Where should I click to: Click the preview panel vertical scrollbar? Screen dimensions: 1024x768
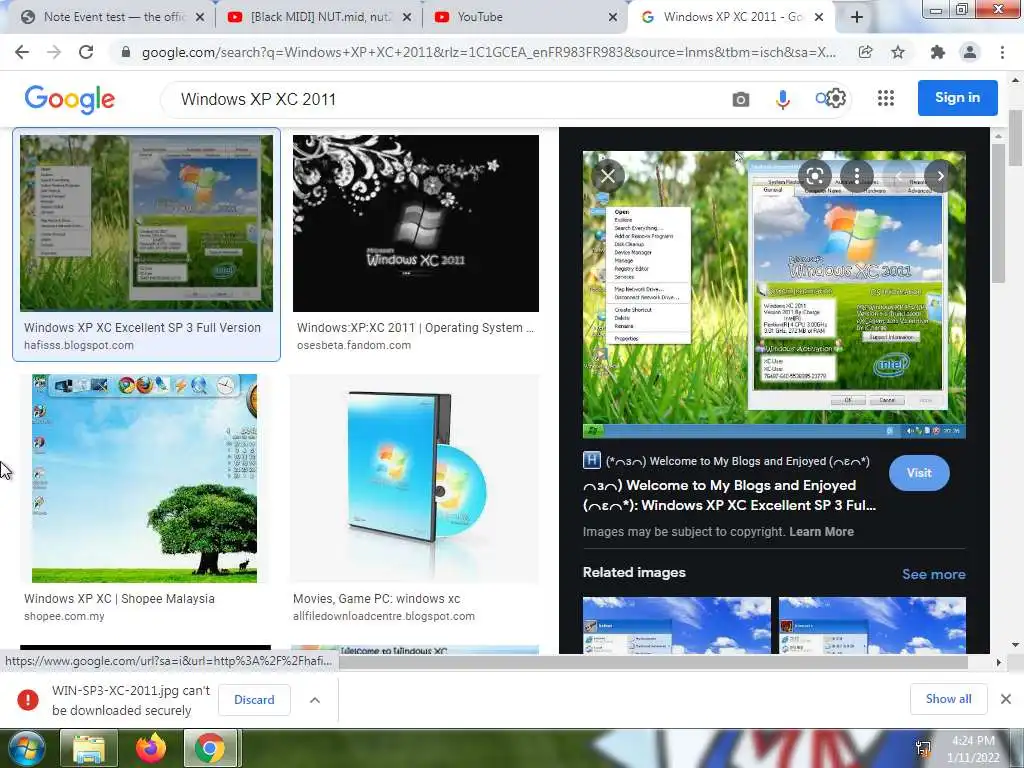click(997, 212)
